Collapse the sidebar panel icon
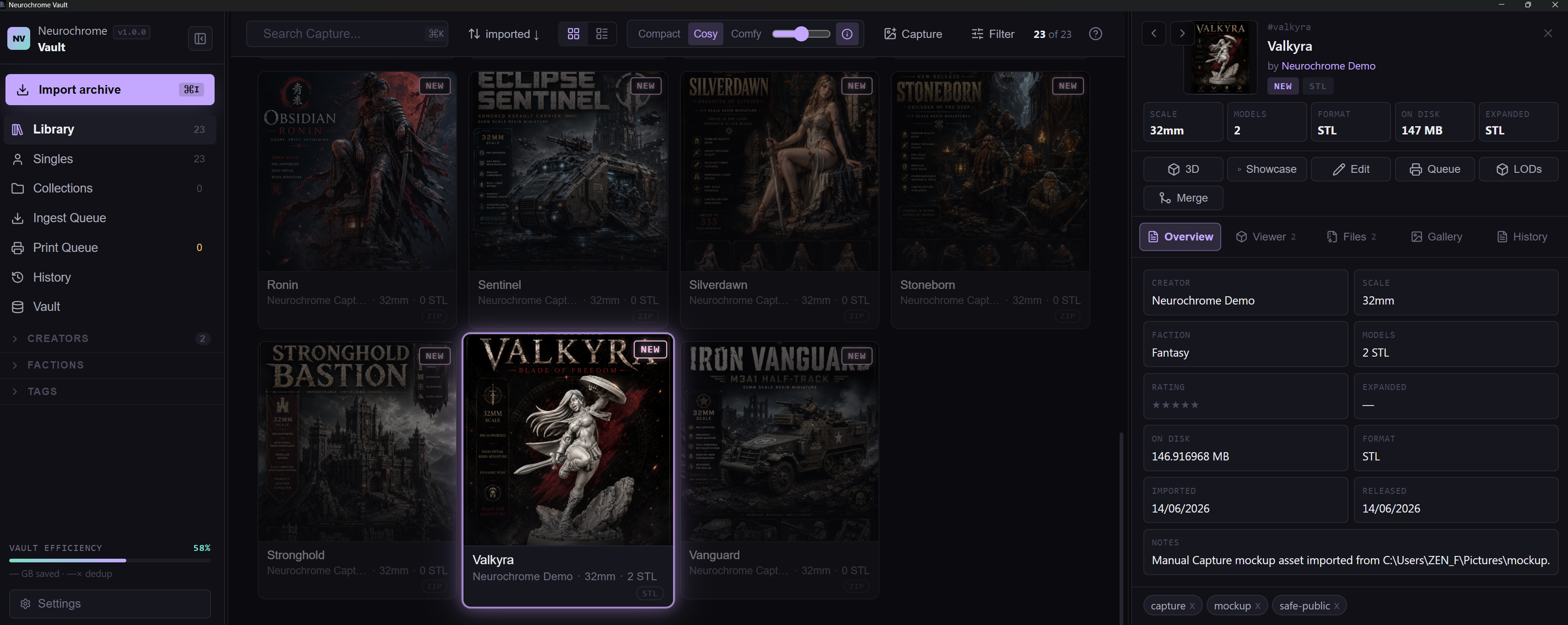 (x=200, y=39)
